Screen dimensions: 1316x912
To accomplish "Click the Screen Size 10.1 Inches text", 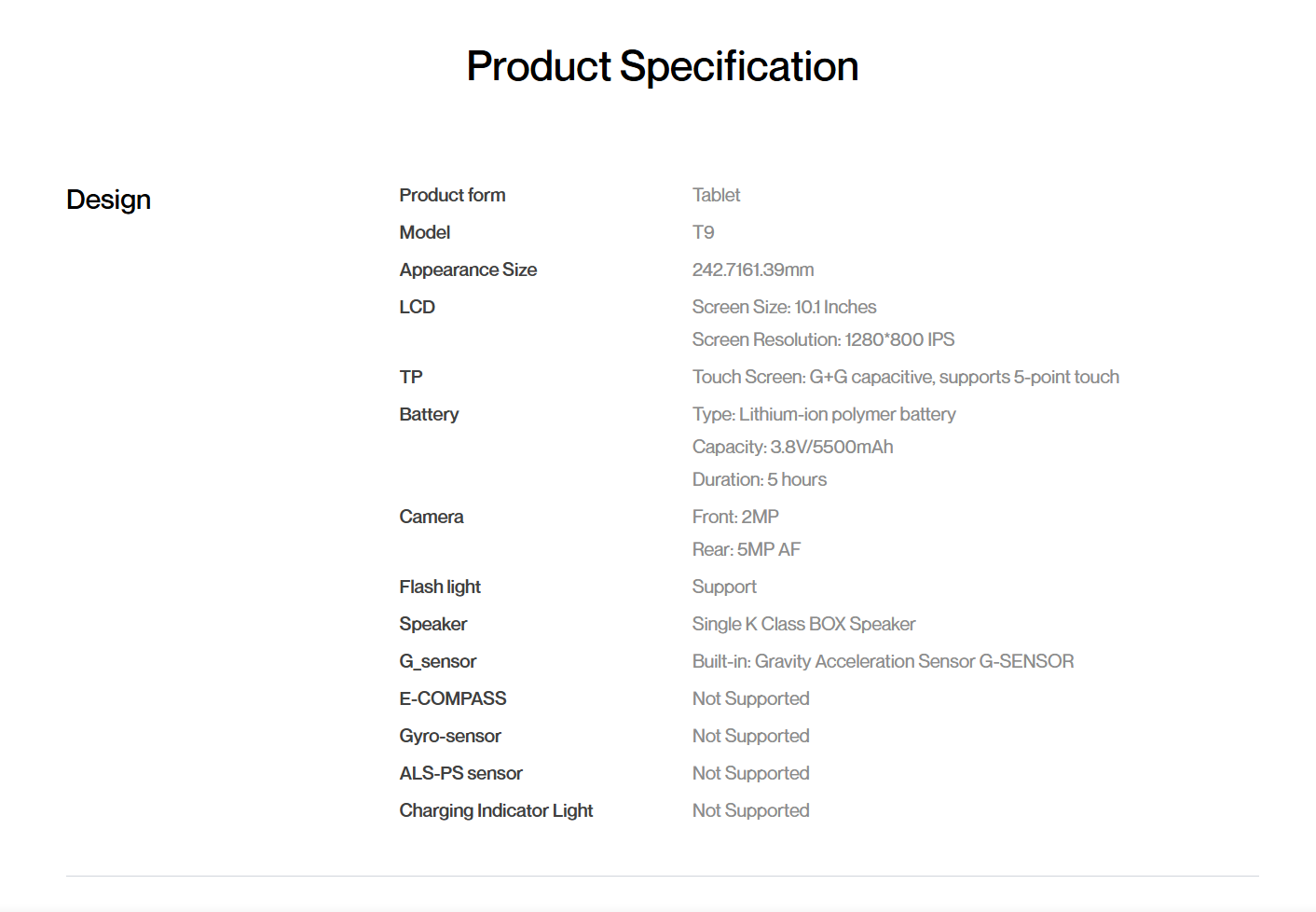I will [784, 307].
